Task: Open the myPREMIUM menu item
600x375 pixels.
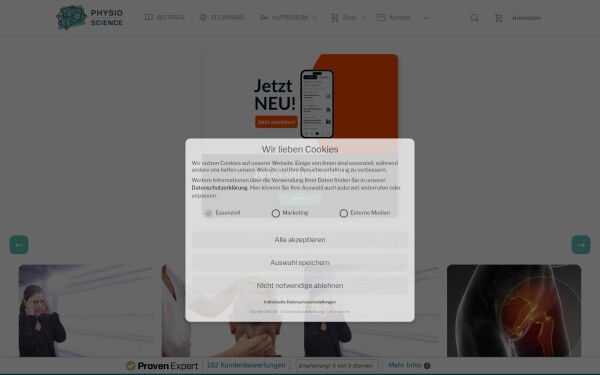Action: (290, 17)
